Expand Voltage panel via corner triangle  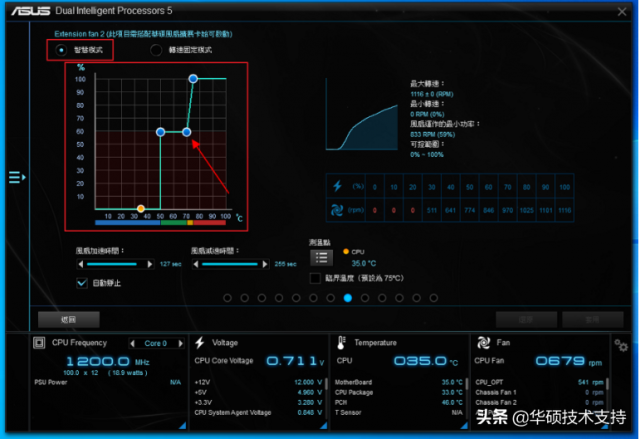click(x=323, y=426)
